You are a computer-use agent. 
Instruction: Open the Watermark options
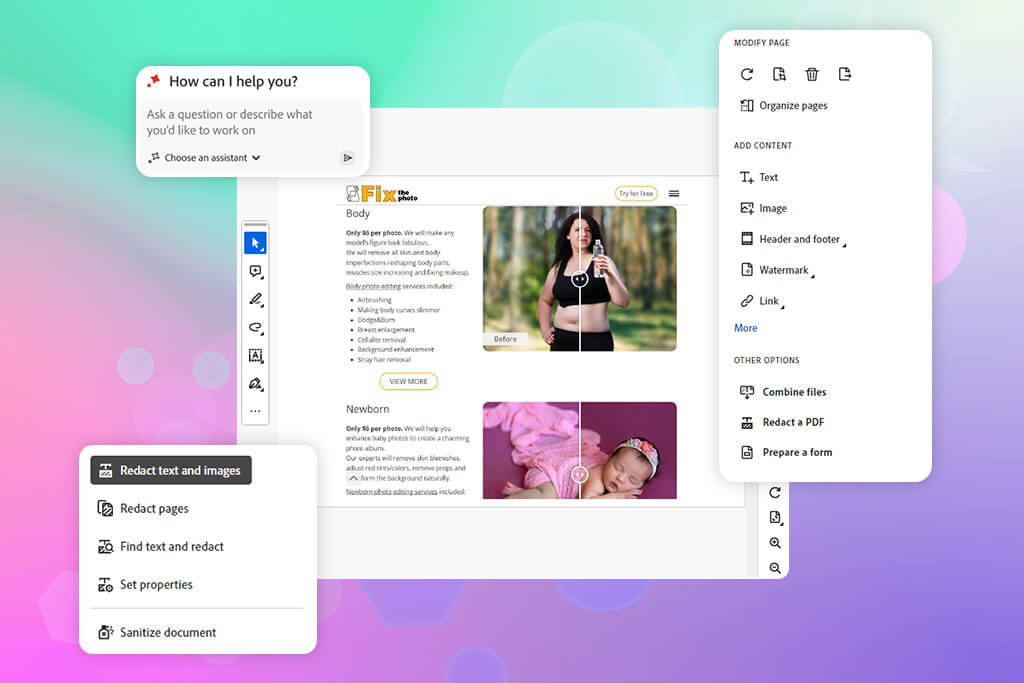777,270
